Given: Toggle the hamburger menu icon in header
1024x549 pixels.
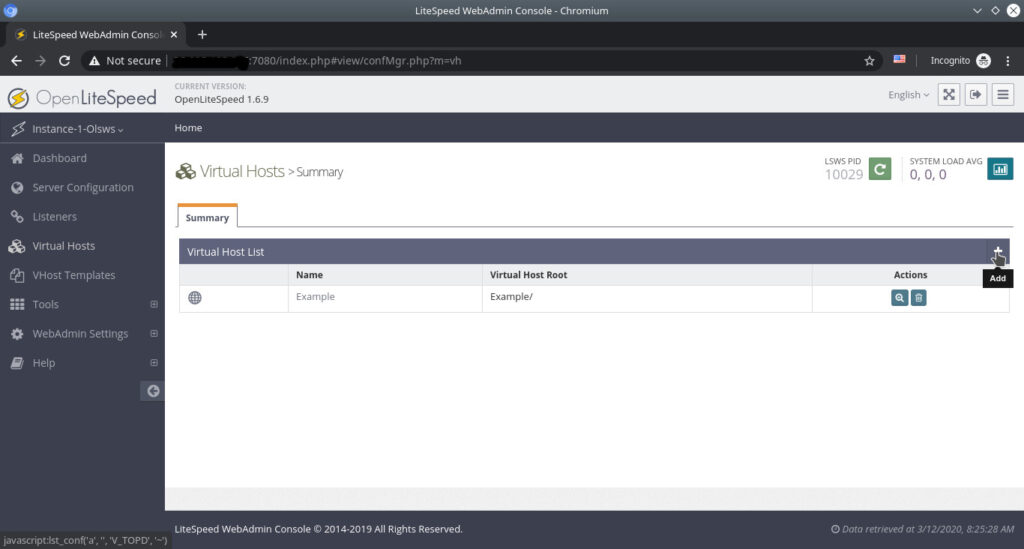Looking at the screenshot, I should 1002,95.
